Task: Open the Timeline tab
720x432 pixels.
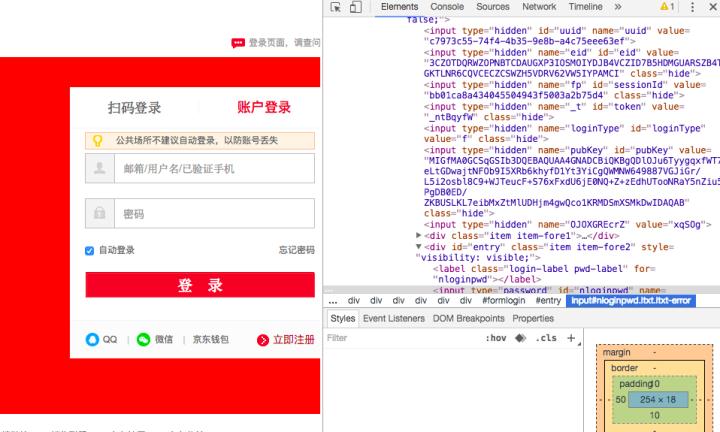Action: coord(585,7)
